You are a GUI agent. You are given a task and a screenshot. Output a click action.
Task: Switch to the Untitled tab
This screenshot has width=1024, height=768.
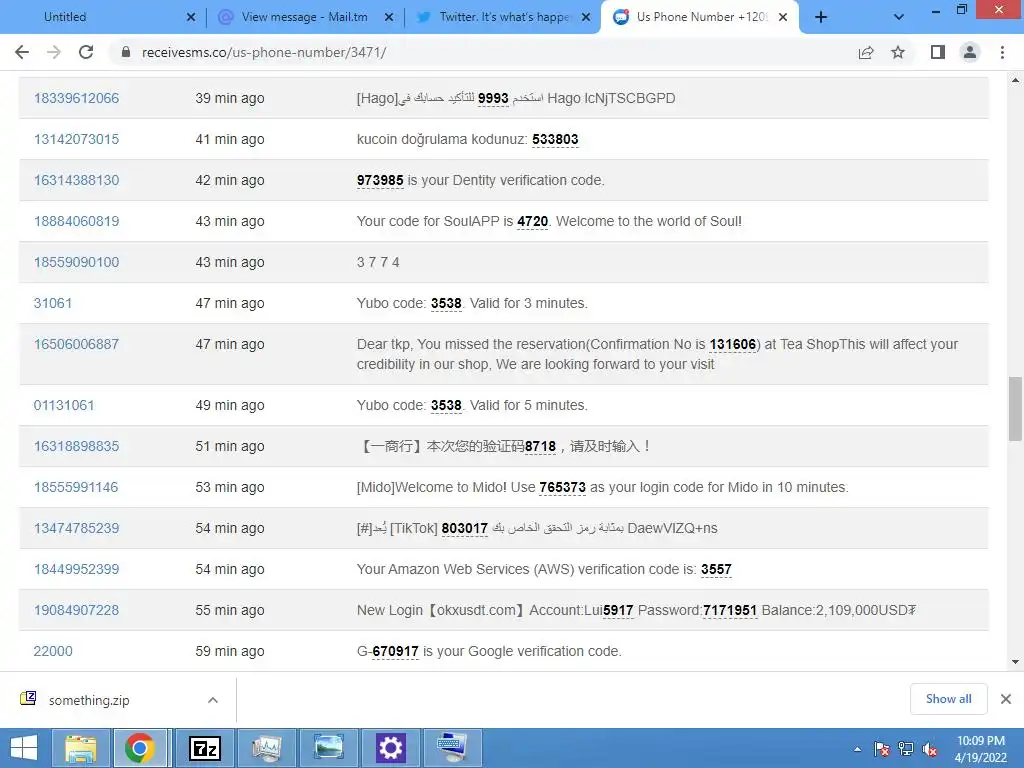(x=65, y=17)
